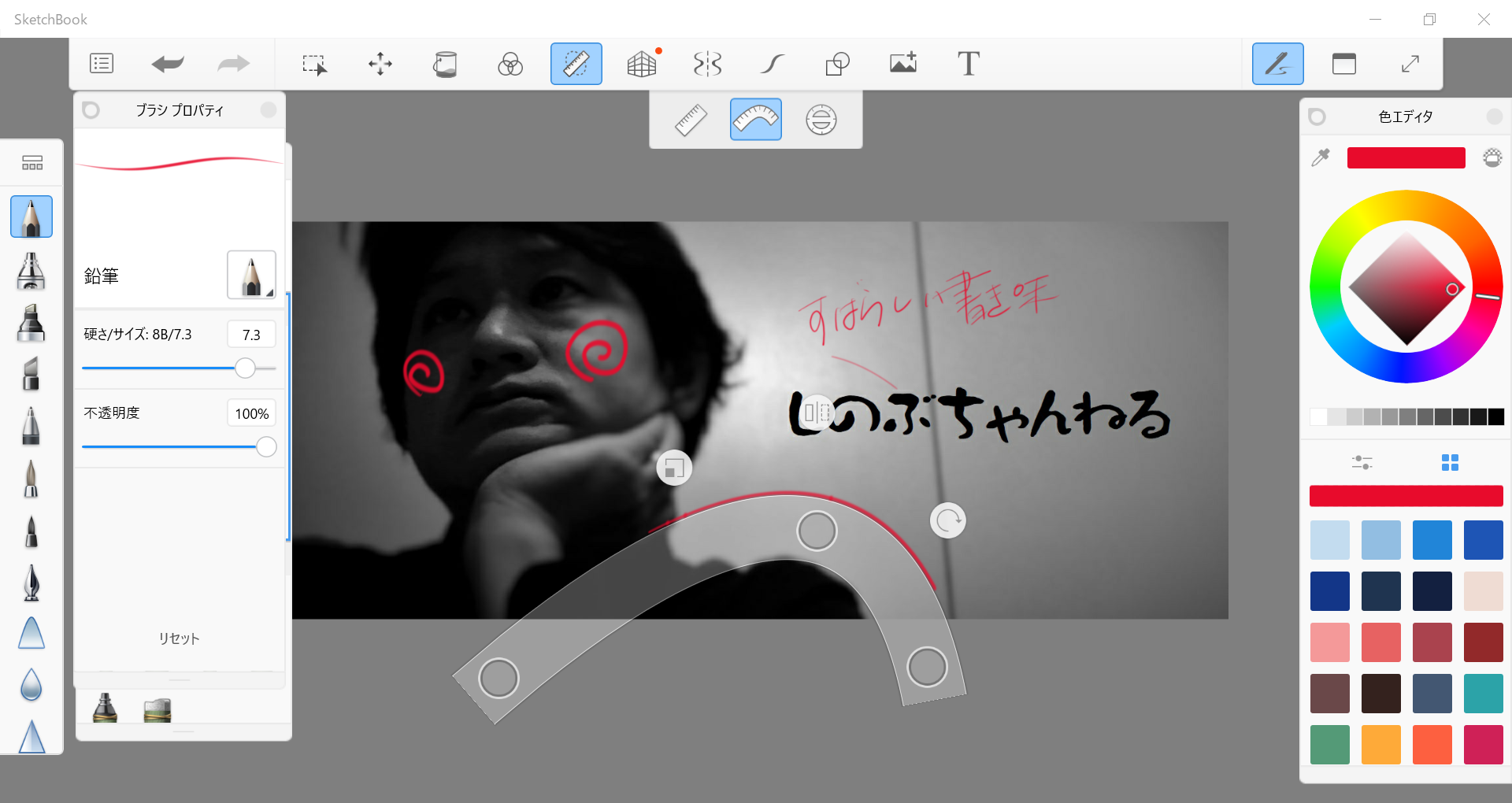
Task: Click the ブラシ プロパティ panel pin circle
Action: [91, 109]
